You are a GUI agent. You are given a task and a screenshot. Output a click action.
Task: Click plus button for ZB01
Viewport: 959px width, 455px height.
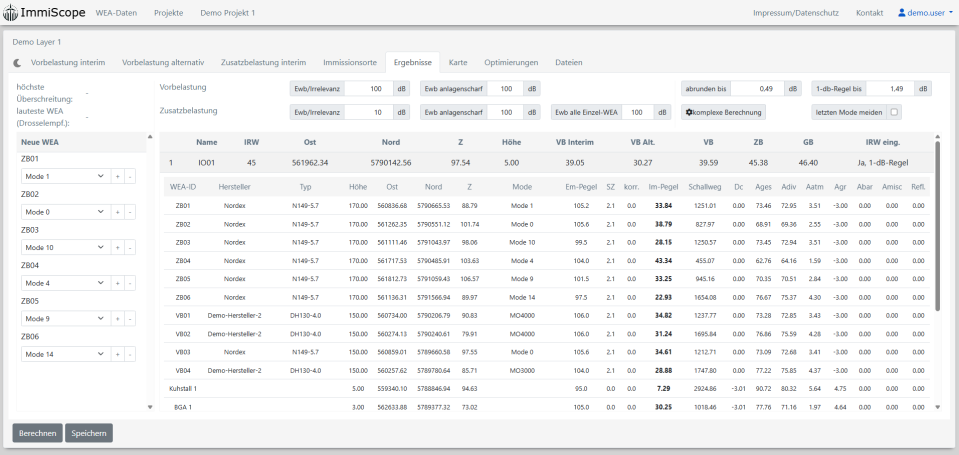click(118, 176)
